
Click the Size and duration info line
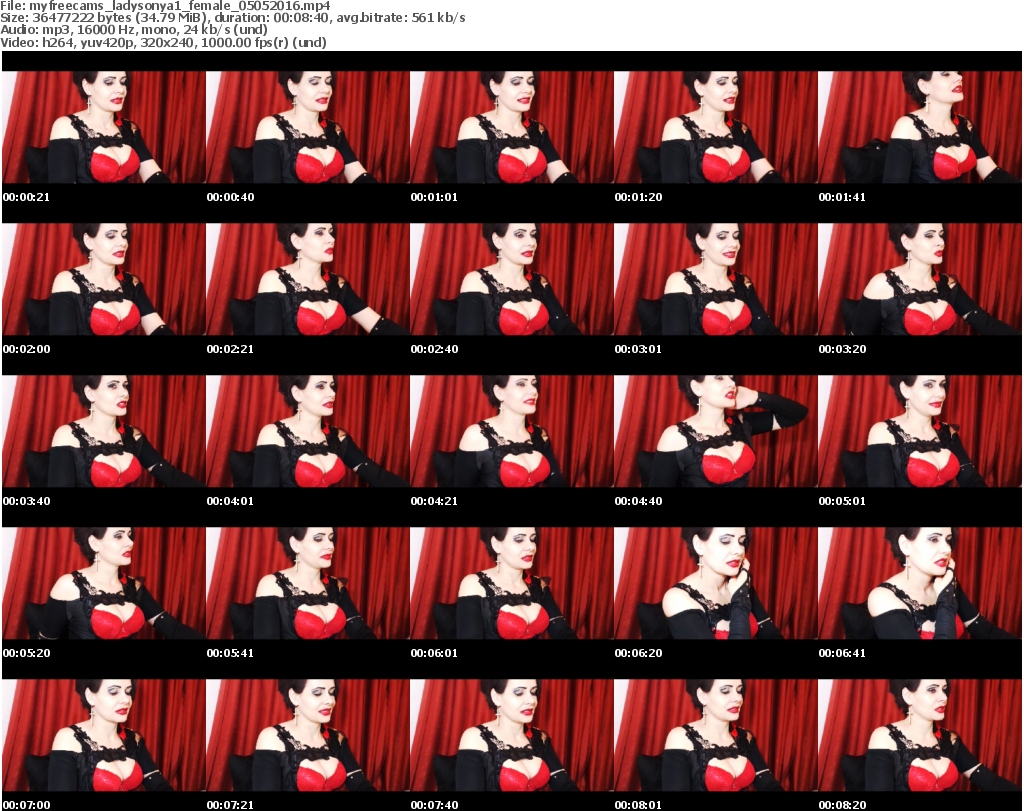[x=233, y=18]
